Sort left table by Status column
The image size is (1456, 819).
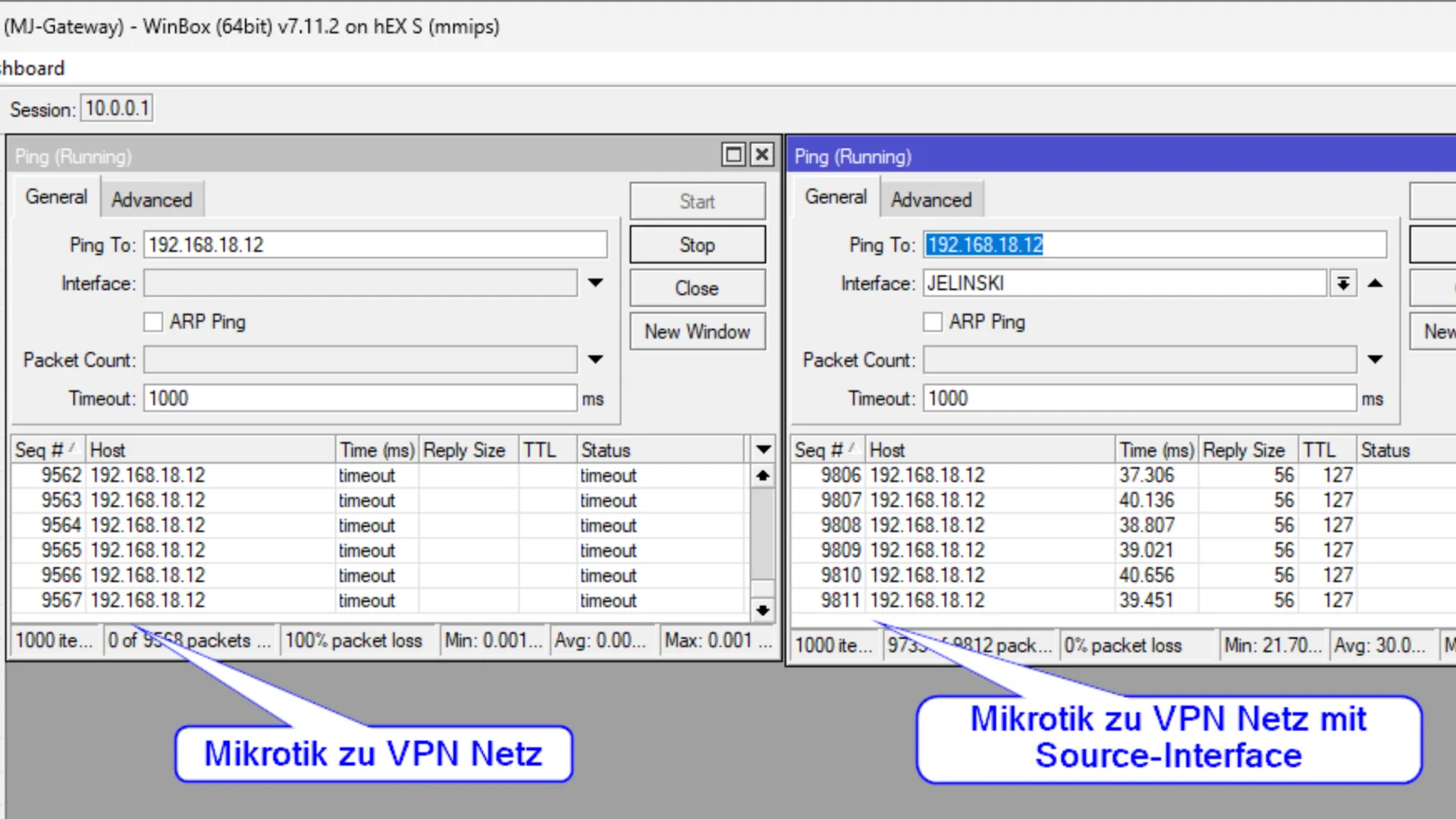[661, 450]
